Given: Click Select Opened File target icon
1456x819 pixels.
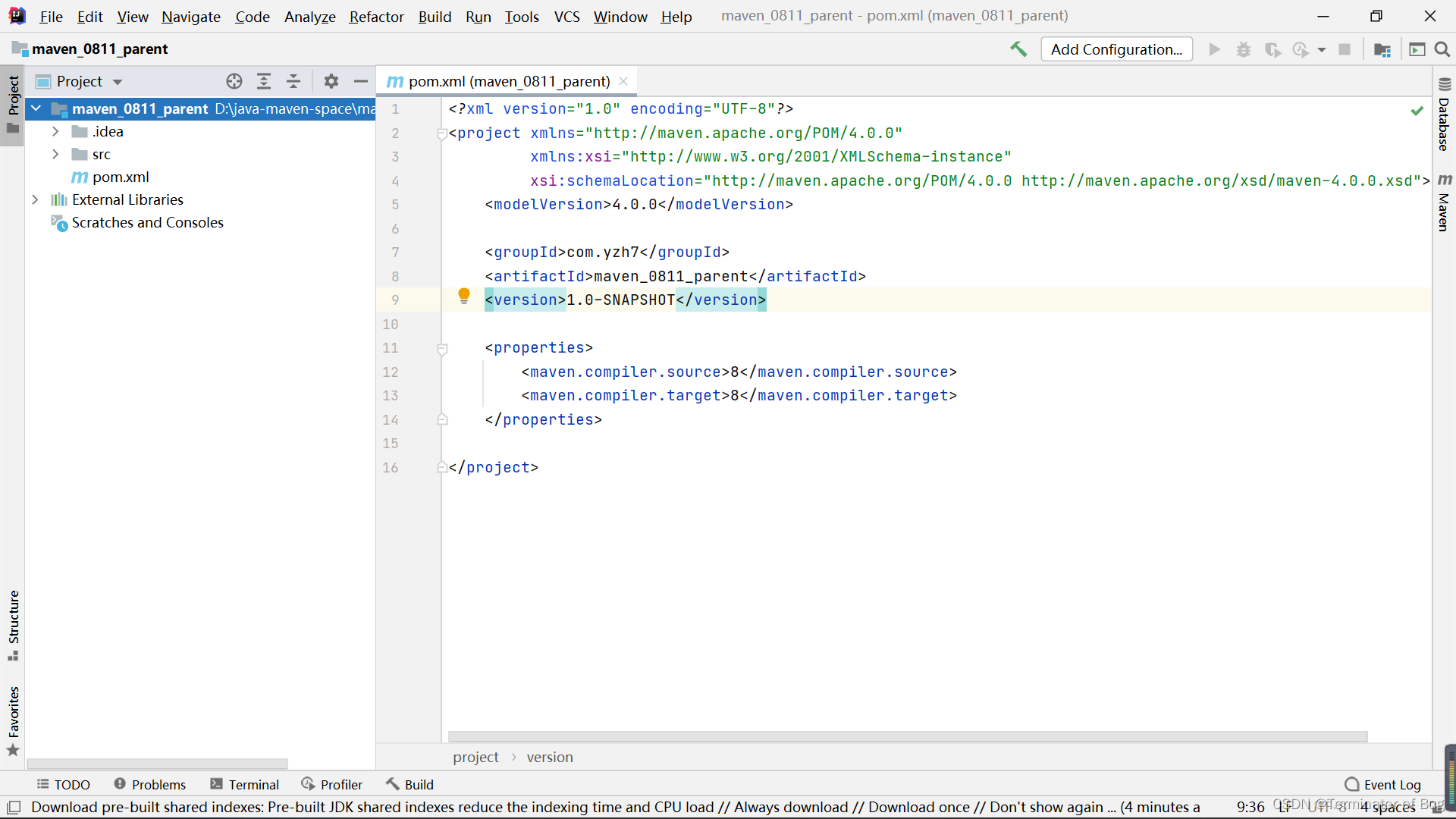Looking at the screenshot, I should click(x=234, y=81).
